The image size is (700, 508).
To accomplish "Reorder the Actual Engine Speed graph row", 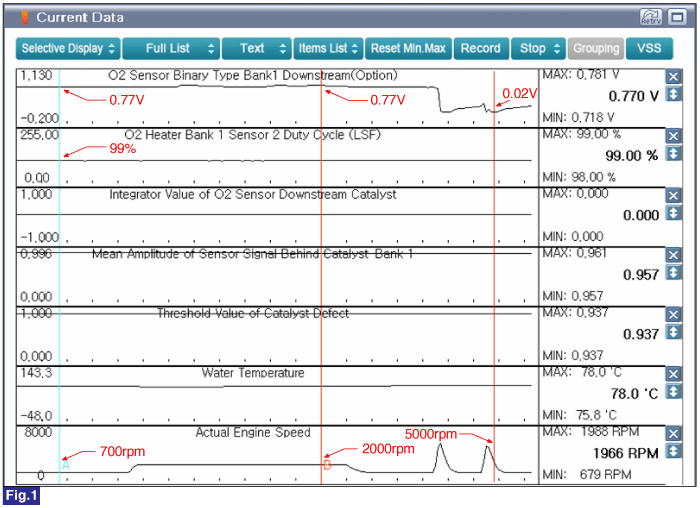I will pos(673,451).
